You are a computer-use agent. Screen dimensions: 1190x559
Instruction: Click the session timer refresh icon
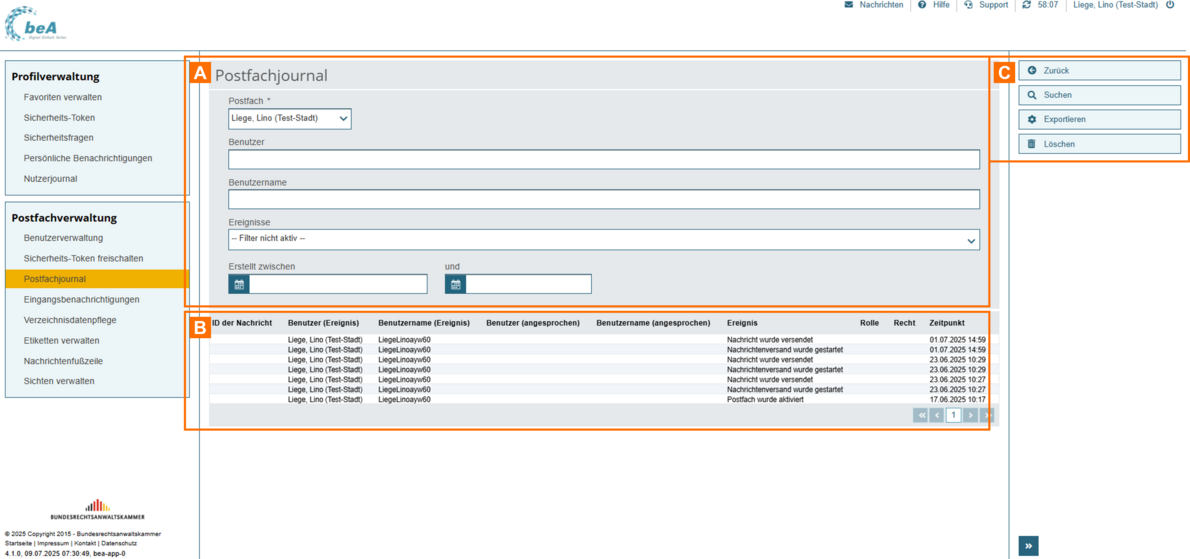coord(1026,5)
